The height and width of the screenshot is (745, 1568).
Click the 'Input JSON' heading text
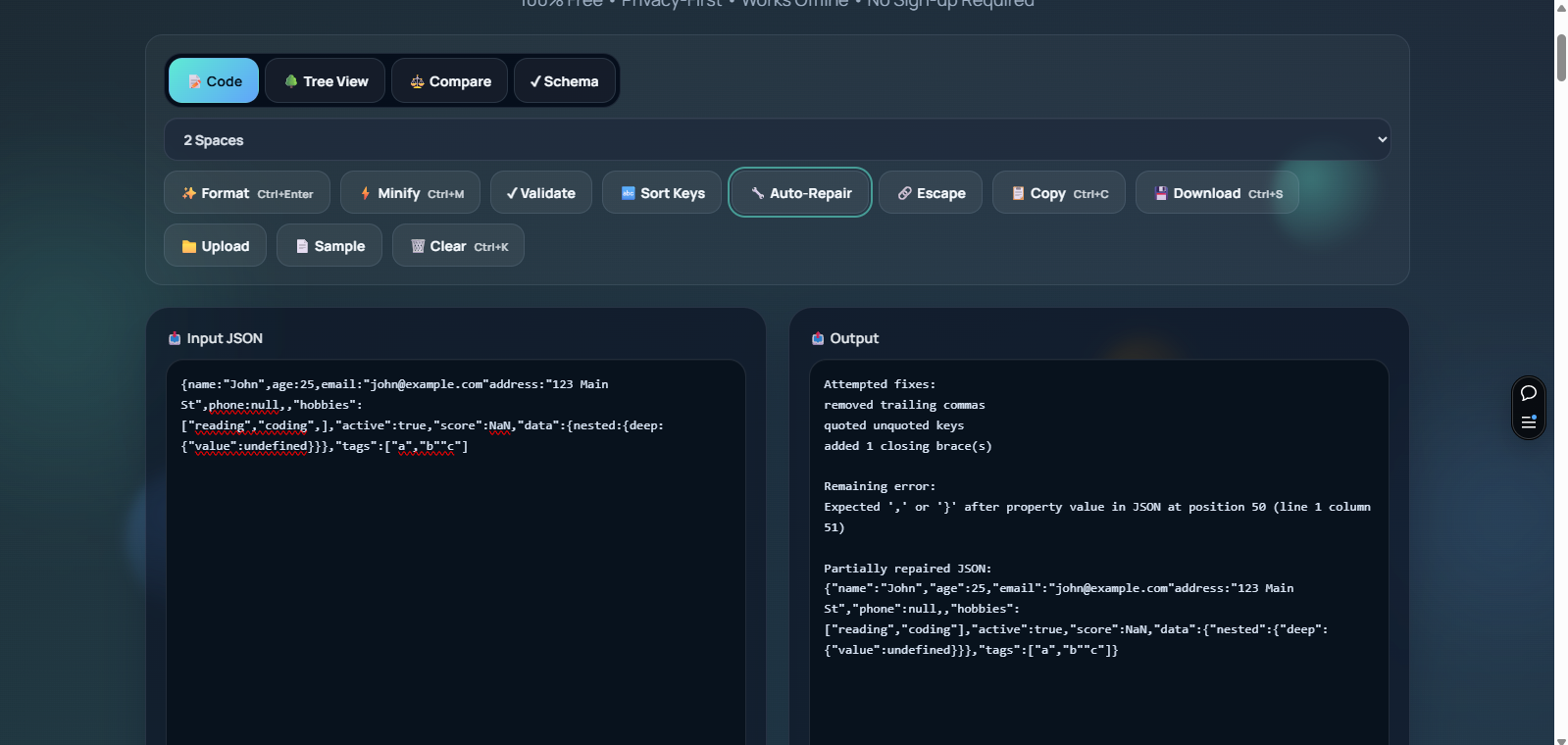click(x=225, y=338)
